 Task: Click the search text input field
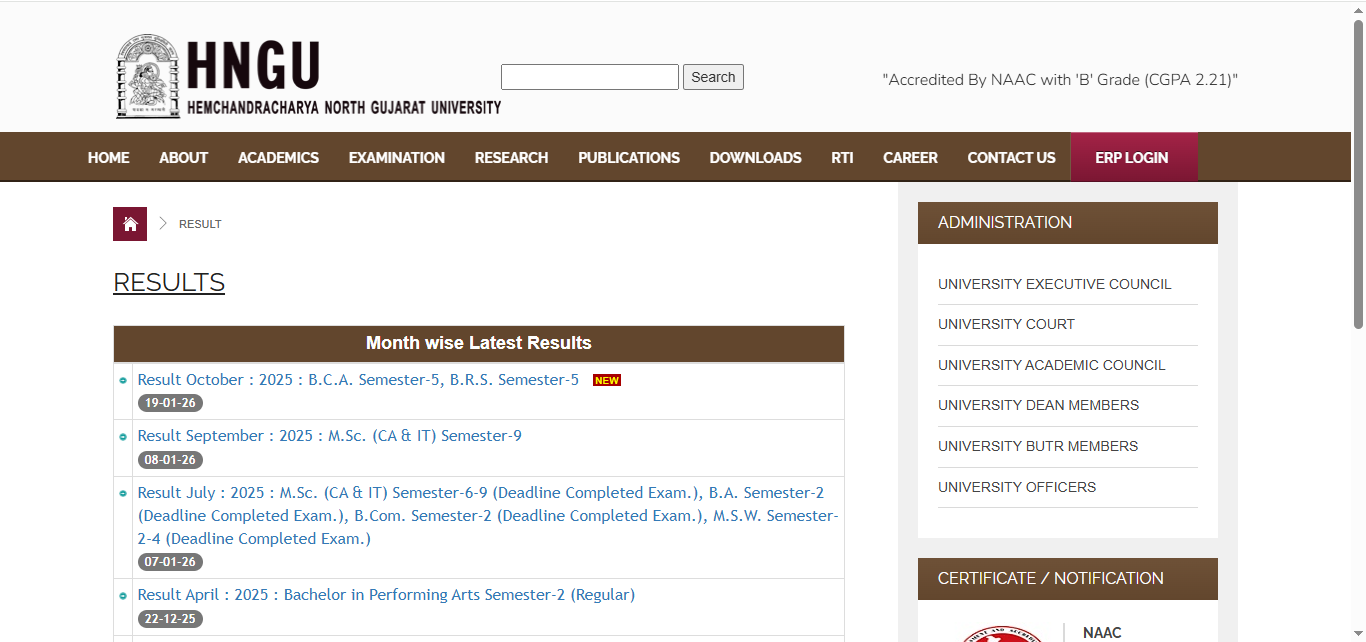point(589,77)
